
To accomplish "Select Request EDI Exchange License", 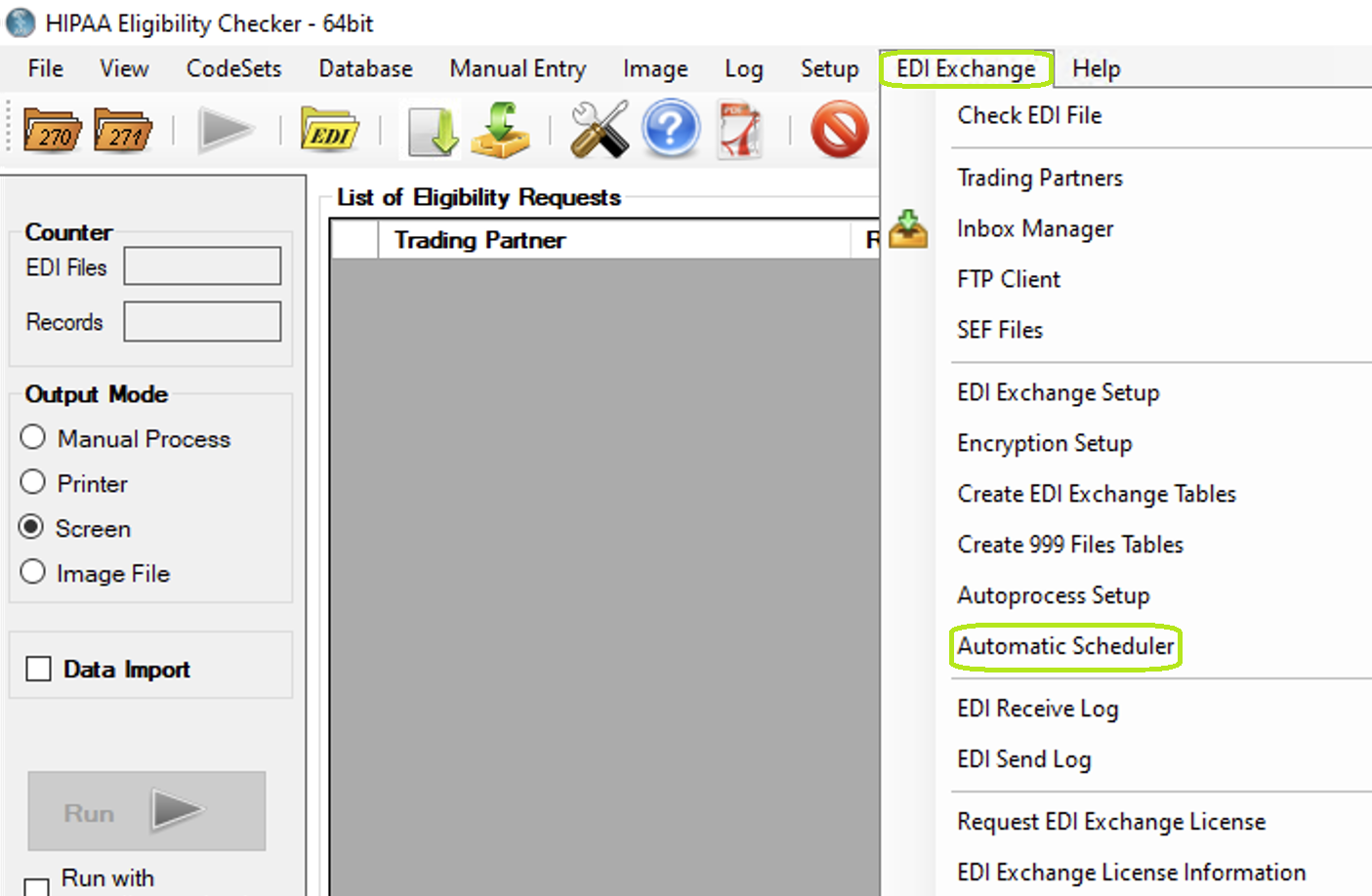I will pyautogui.click(x=1111, y=822).
